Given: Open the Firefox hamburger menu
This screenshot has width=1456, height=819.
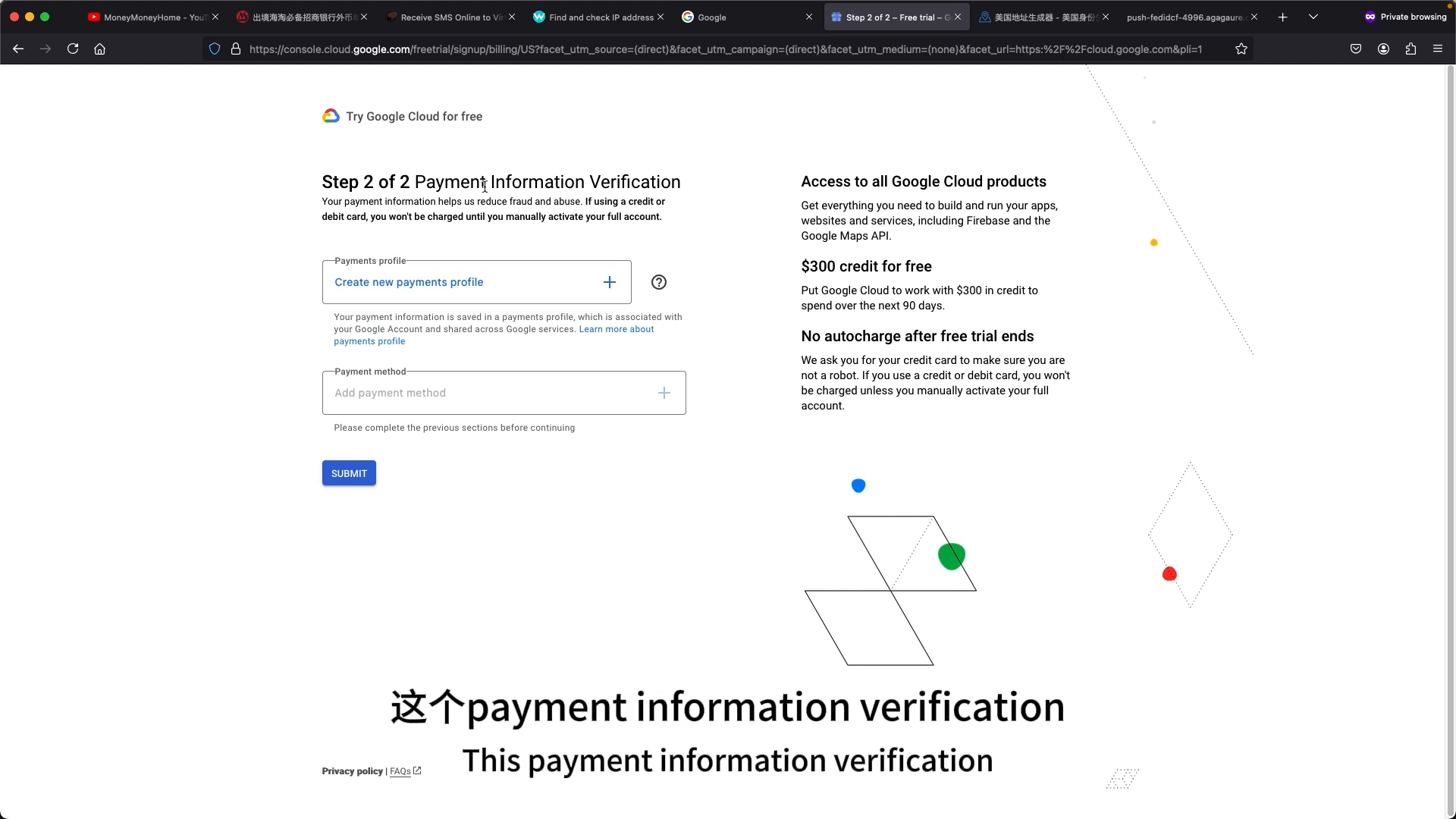Looking at the screenshot, I should tap(1438, 49).
